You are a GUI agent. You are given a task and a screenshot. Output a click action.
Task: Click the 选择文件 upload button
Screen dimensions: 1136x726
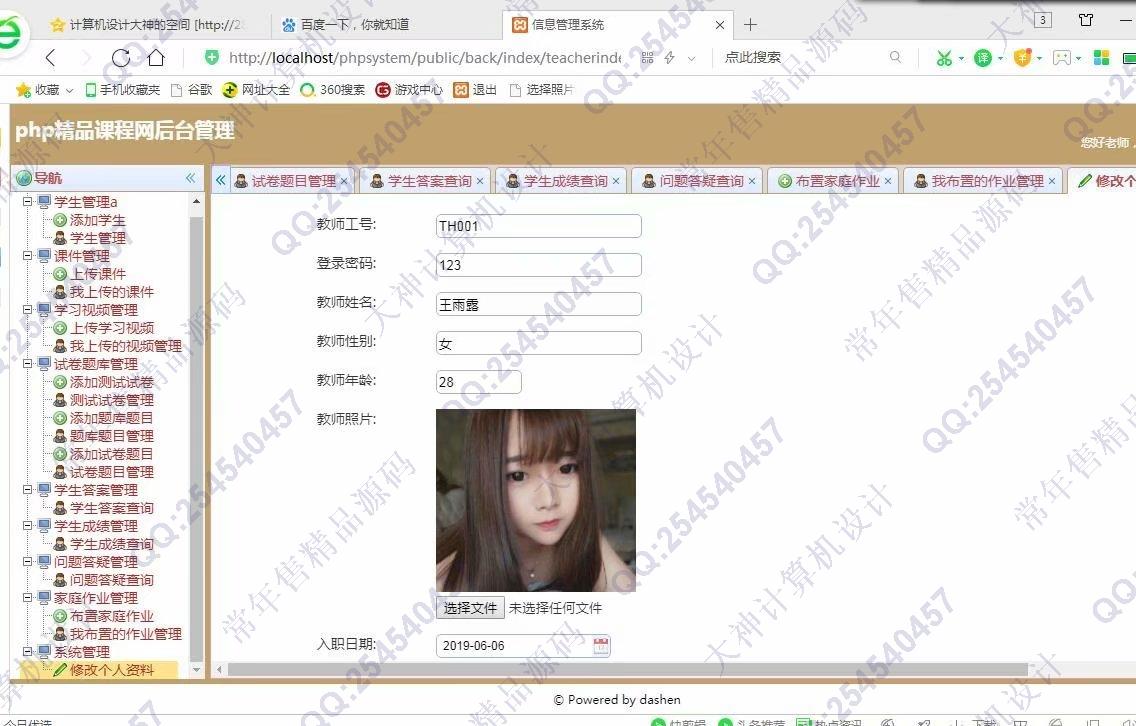(x=470, y=608)
